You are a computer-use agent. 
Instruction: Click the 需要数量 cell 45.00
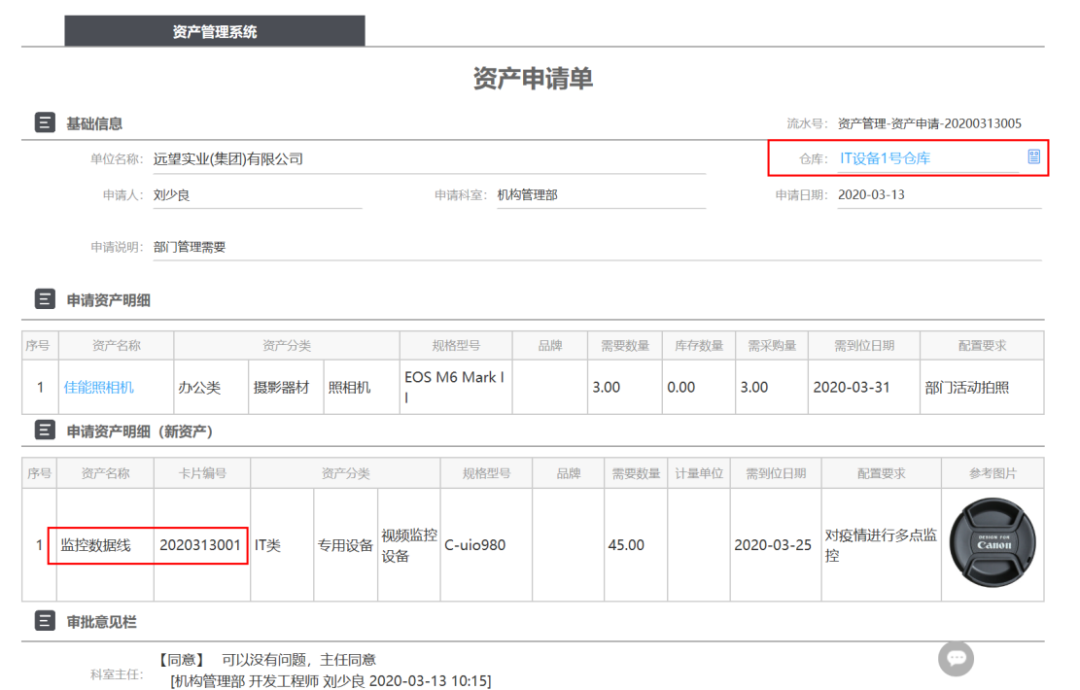point(626,546)
